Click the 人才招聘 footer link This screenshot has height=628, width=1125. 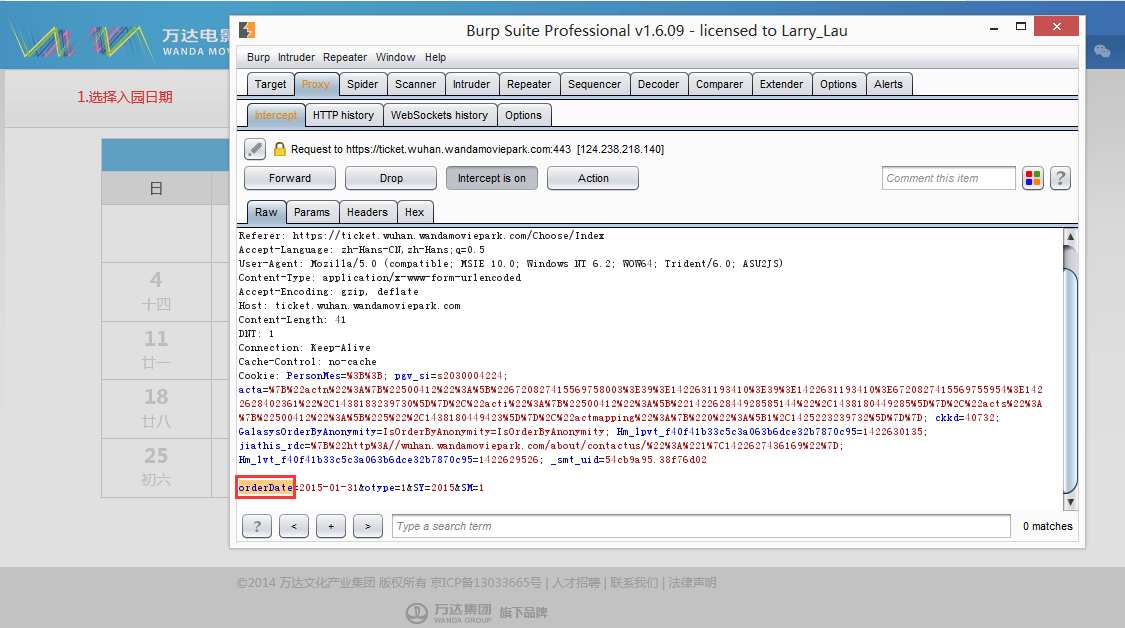pos(575,583)
